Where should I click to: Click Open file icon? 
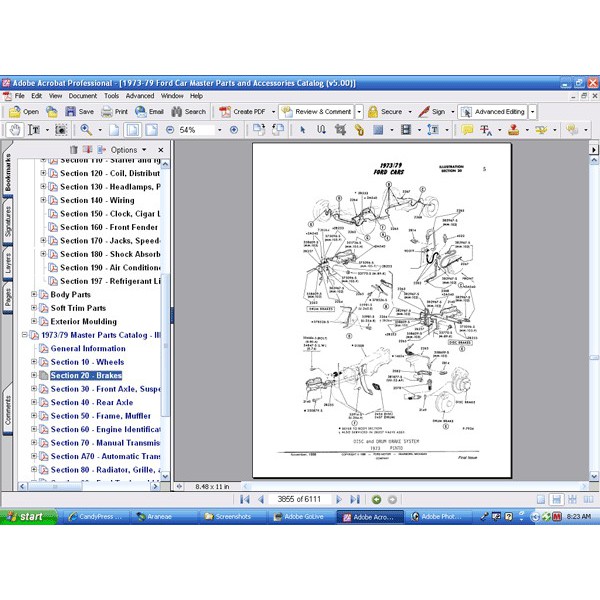[x=24, y=112]
